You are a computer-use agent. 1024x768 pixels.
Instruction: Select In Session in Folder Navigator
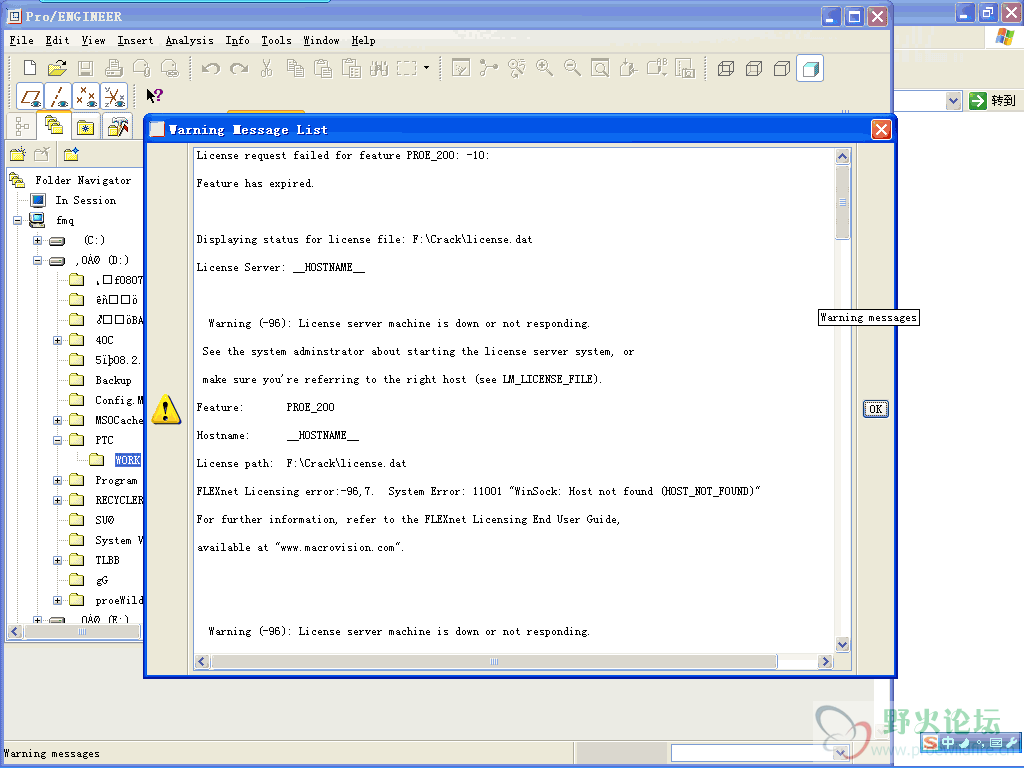click(86, 200)
